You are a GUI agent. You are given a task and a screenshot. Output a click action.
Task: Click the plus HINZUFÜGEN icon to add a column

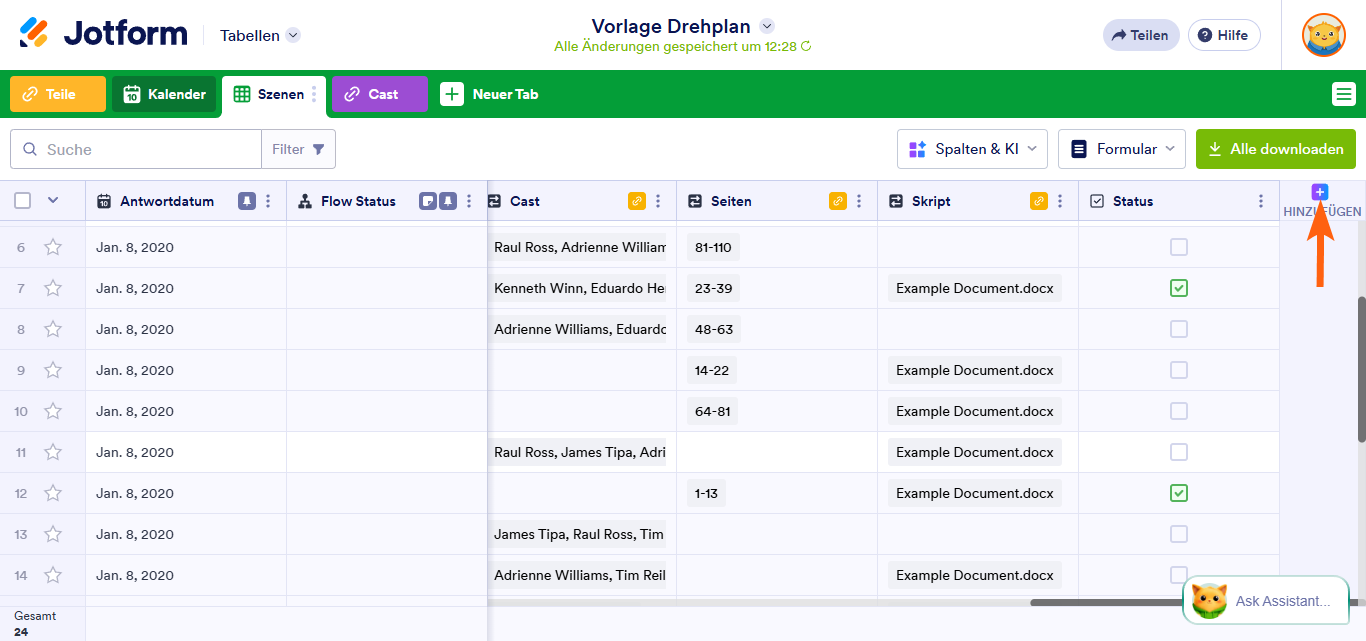pos(1320,191)
